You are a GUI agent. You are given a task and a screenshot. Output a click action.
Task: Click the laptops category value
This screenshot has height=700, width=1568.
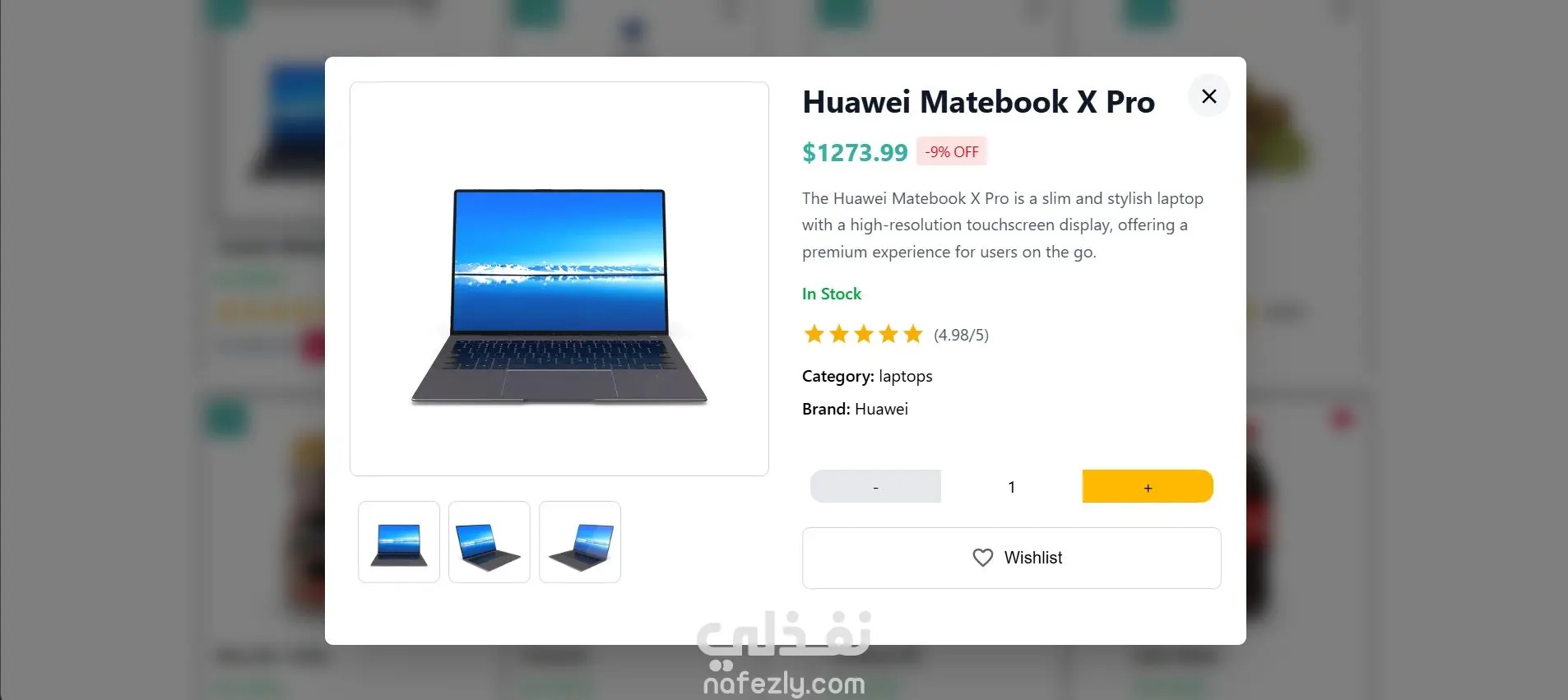point(906,377)
